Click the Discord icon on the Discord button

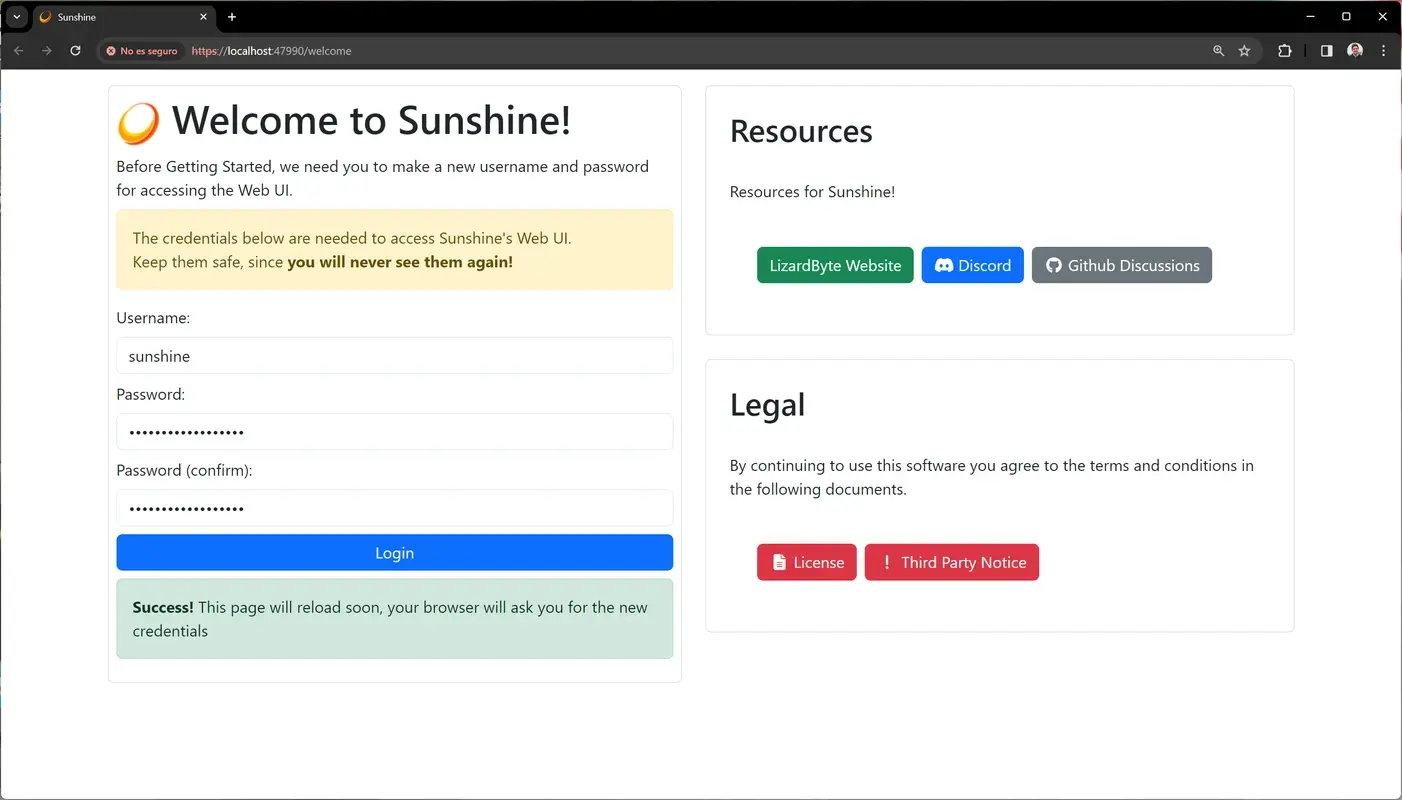(x=945, y=265)
